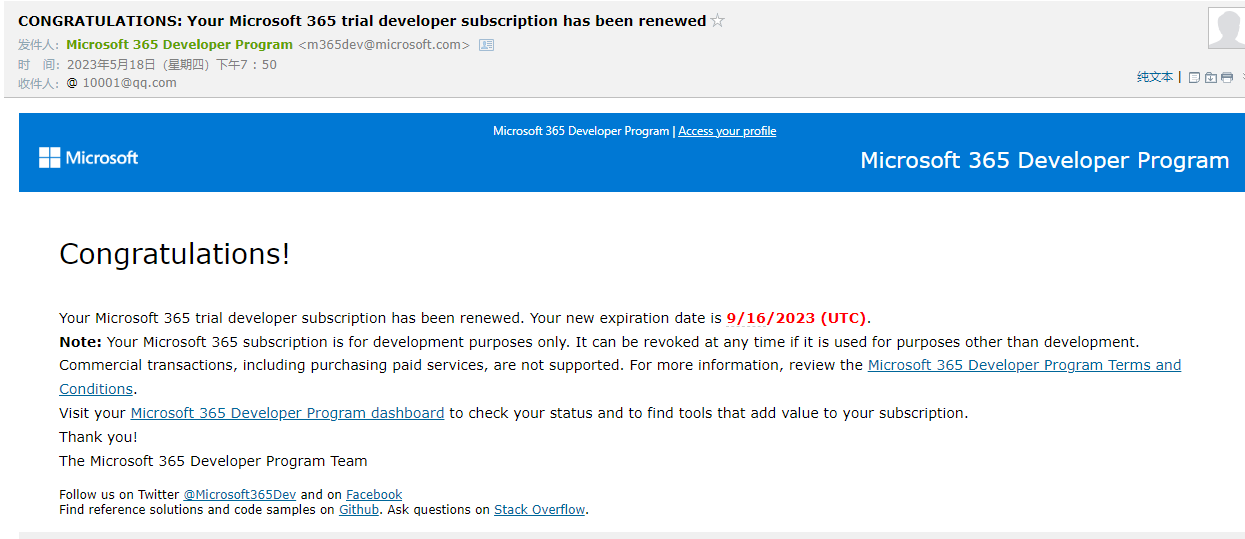Open the Github link
1245x539 pixels.
[359, 510]
